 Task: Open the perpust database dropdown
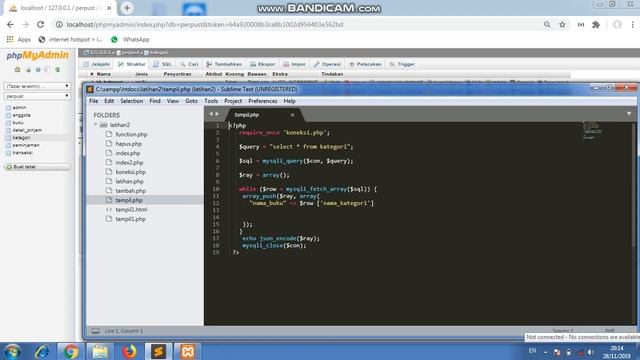click(x=37, y=96)
